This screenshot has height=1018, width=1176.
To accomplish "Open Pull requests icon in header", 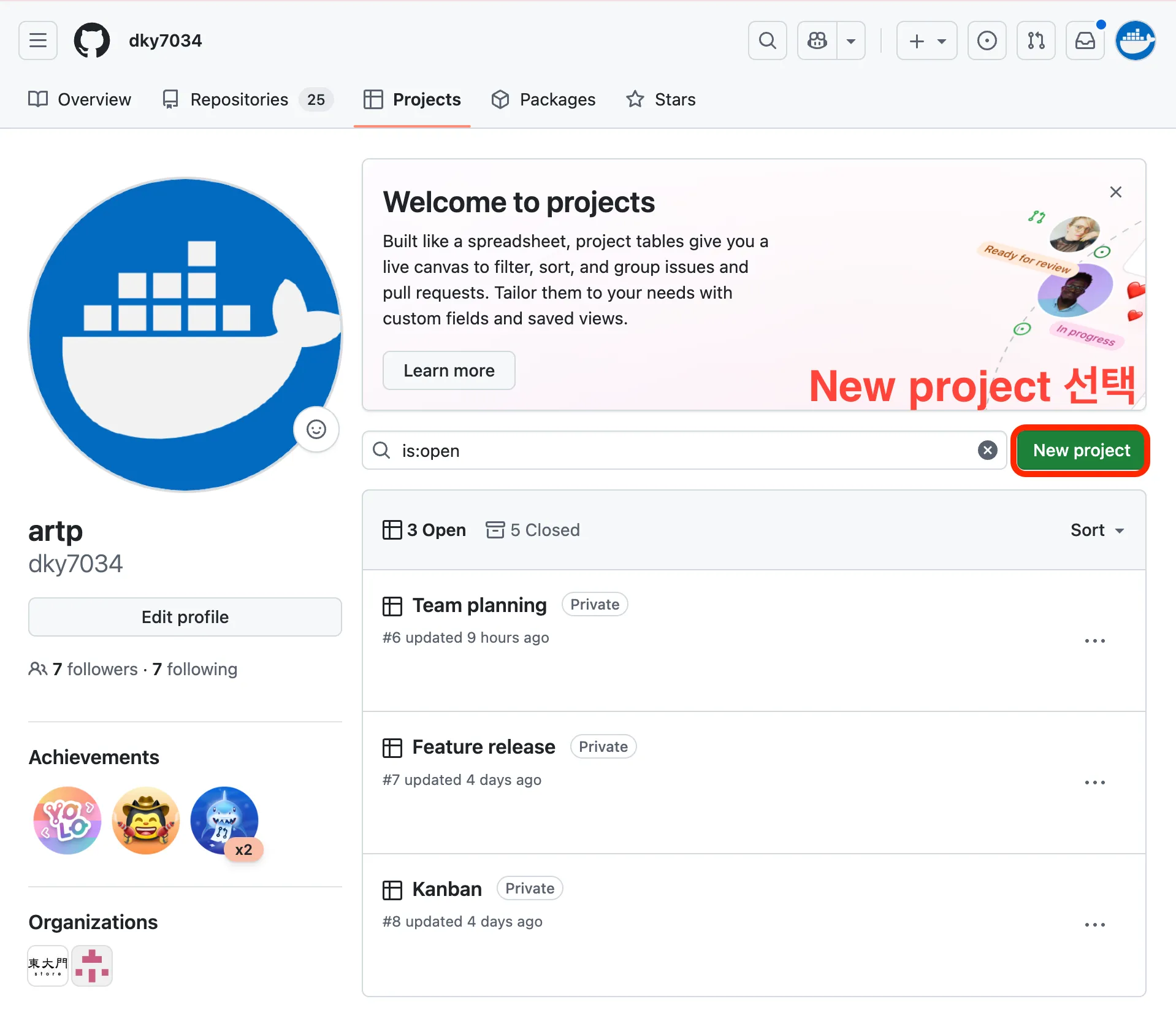I will pos(1036,40).
